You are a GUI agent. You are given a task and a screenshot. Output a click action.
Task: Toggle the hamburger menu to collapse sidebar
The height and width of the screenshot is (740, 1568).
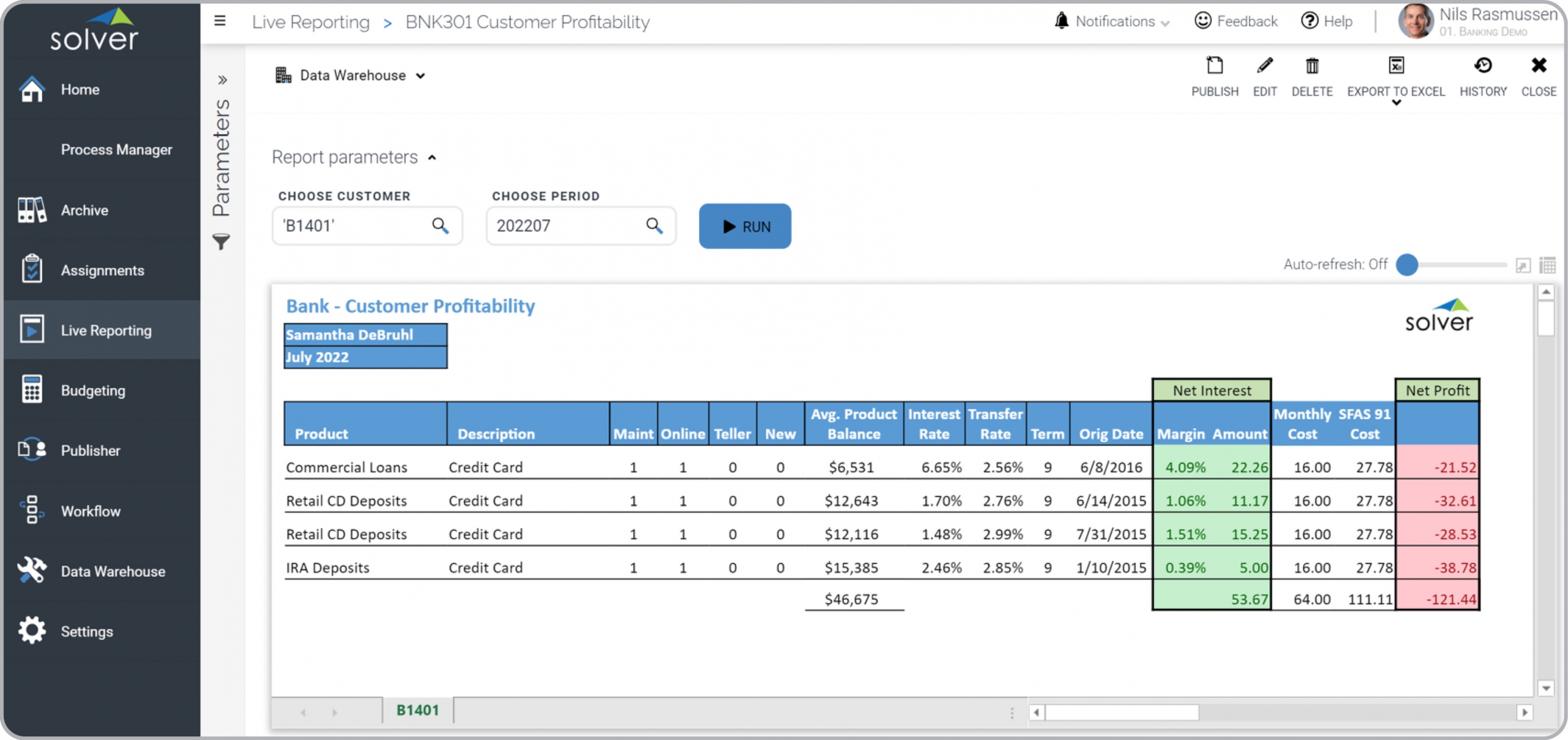click(x=220, y=21)
